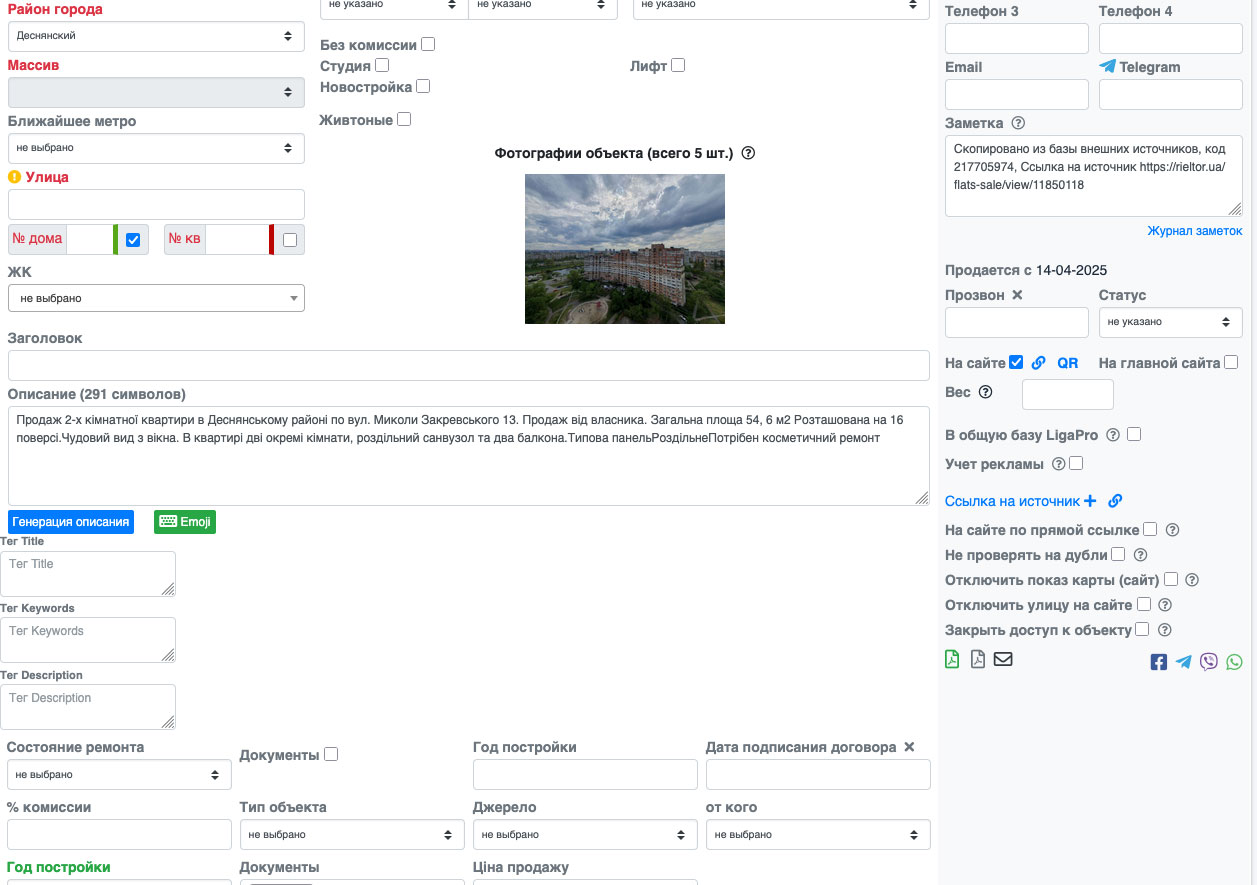The image size is (1257, 885).
Task: Click the Генерация описания button
Action: 71,522
